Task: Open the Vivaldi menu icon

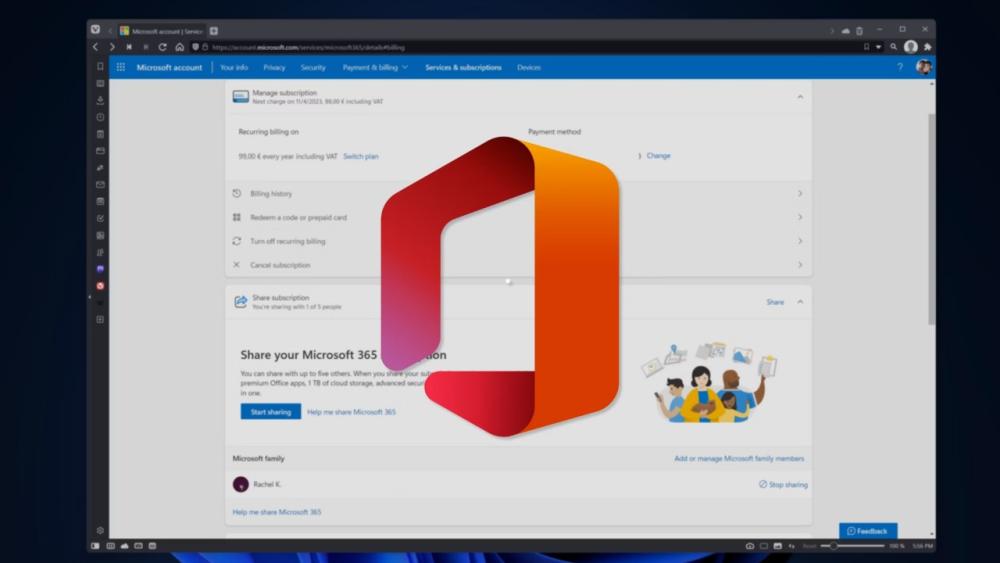Action: click(96, 30)
